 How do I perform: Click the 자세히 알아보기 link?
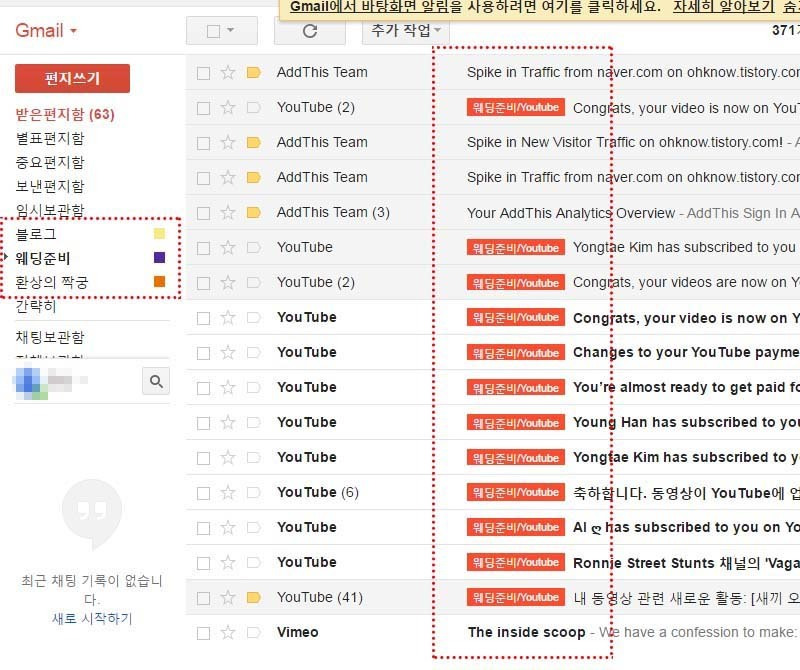(723, 7)
